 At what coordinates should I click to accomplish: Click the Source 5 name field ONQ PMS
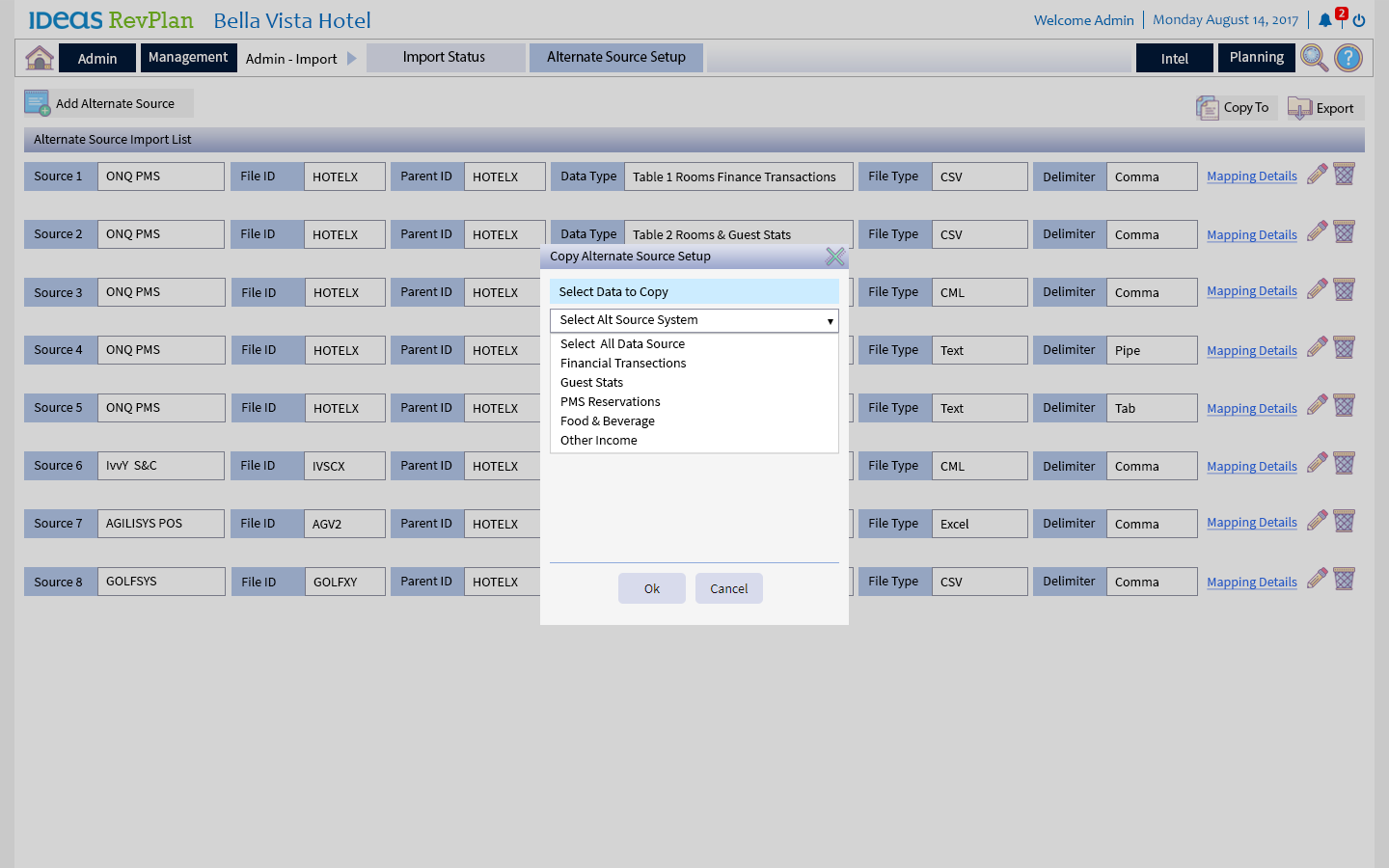[x=160, y=408]
